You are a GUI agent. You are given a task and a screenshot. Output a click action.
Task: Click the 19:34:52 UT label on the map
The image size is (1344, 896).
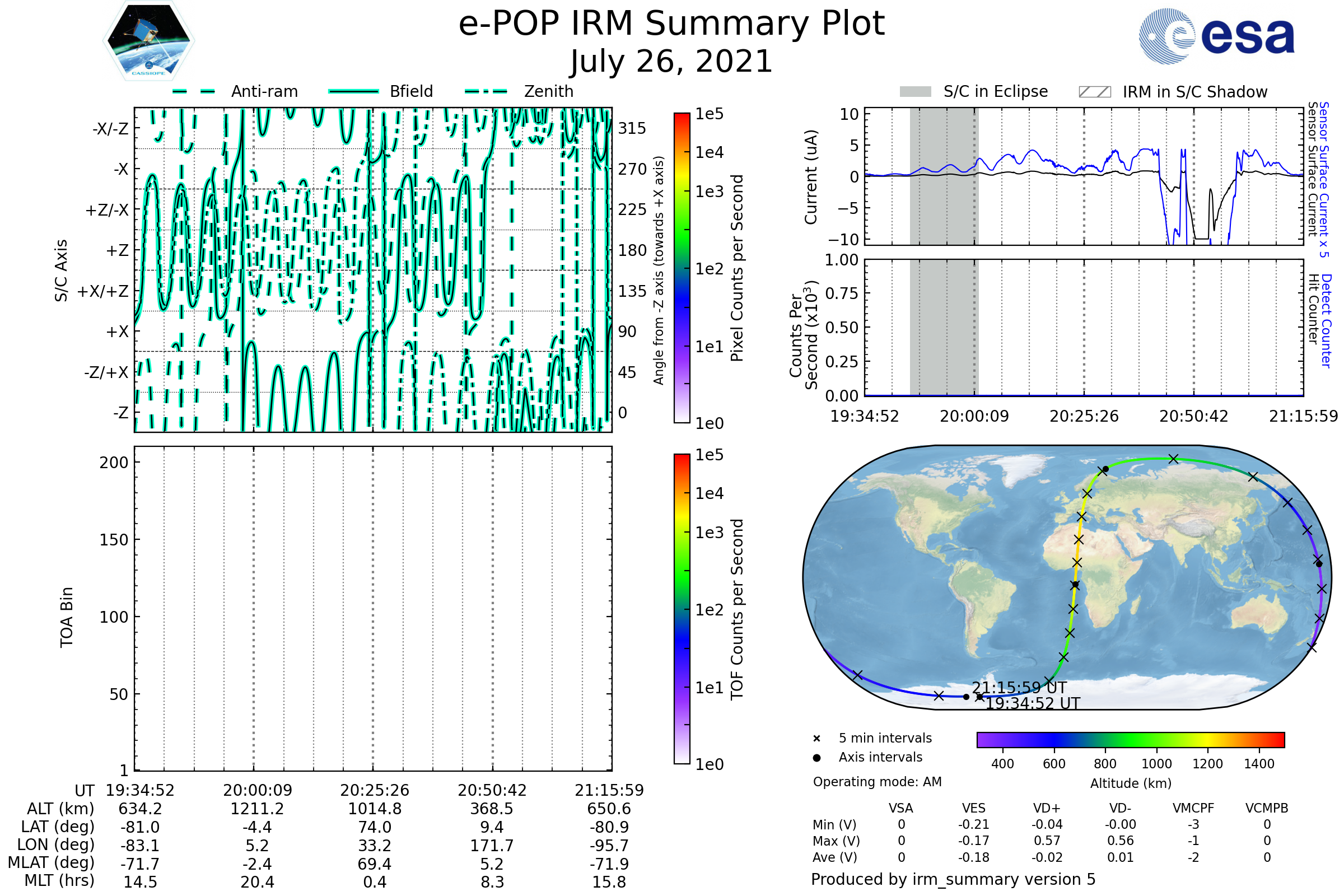1033,703
